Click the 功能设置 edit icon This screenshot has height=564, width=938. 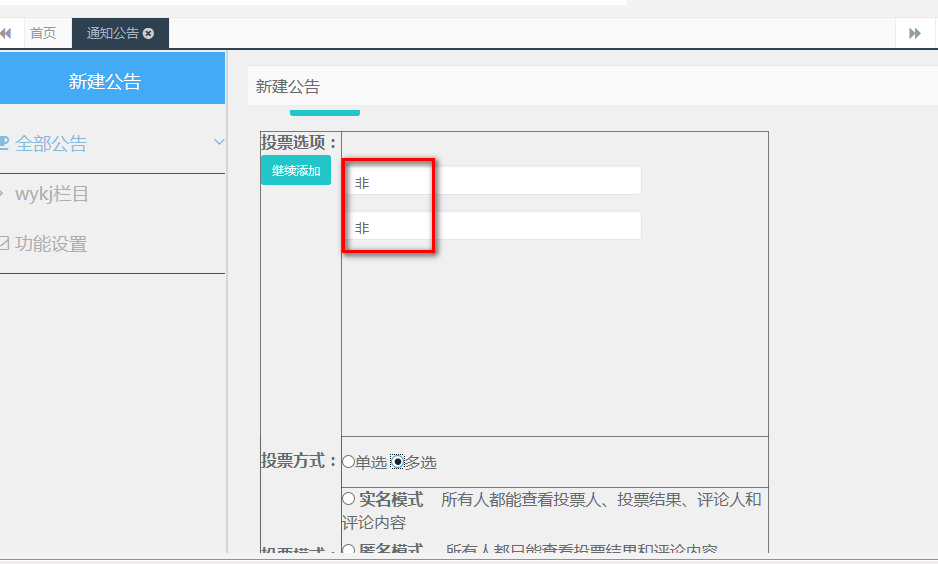point(4,243)
